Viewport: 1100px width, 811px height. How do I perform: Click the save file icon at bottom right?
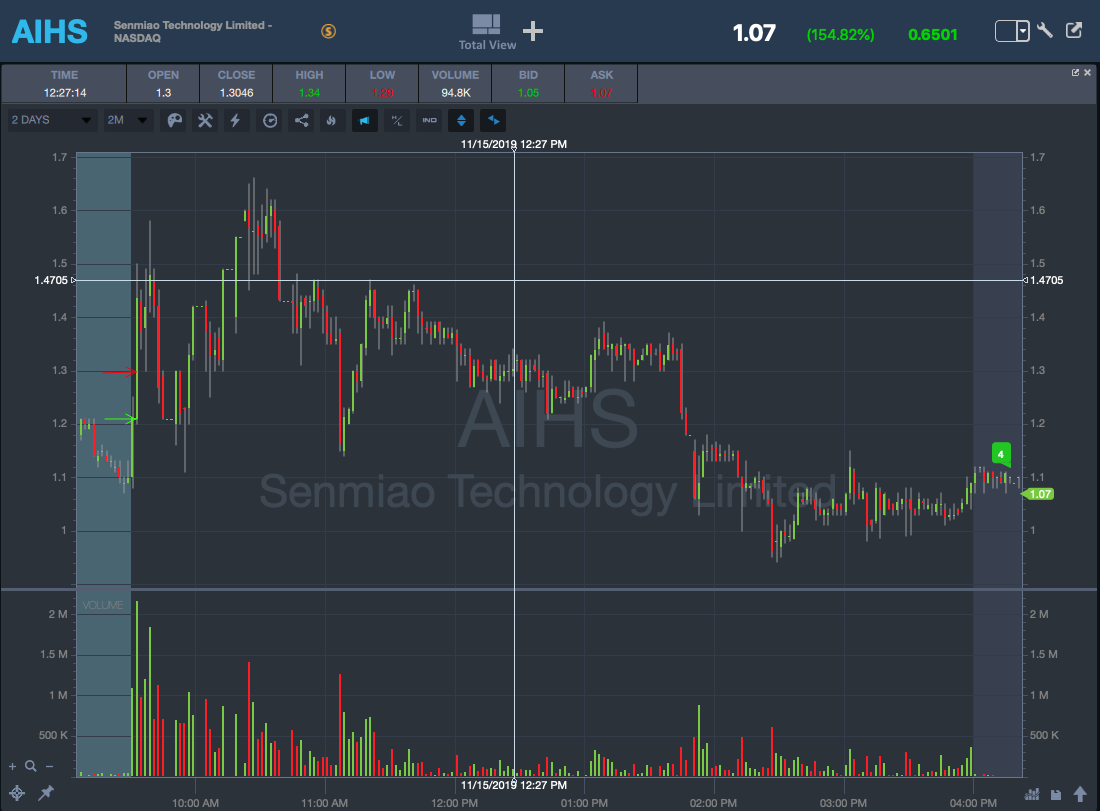[x=1056, y=795]
